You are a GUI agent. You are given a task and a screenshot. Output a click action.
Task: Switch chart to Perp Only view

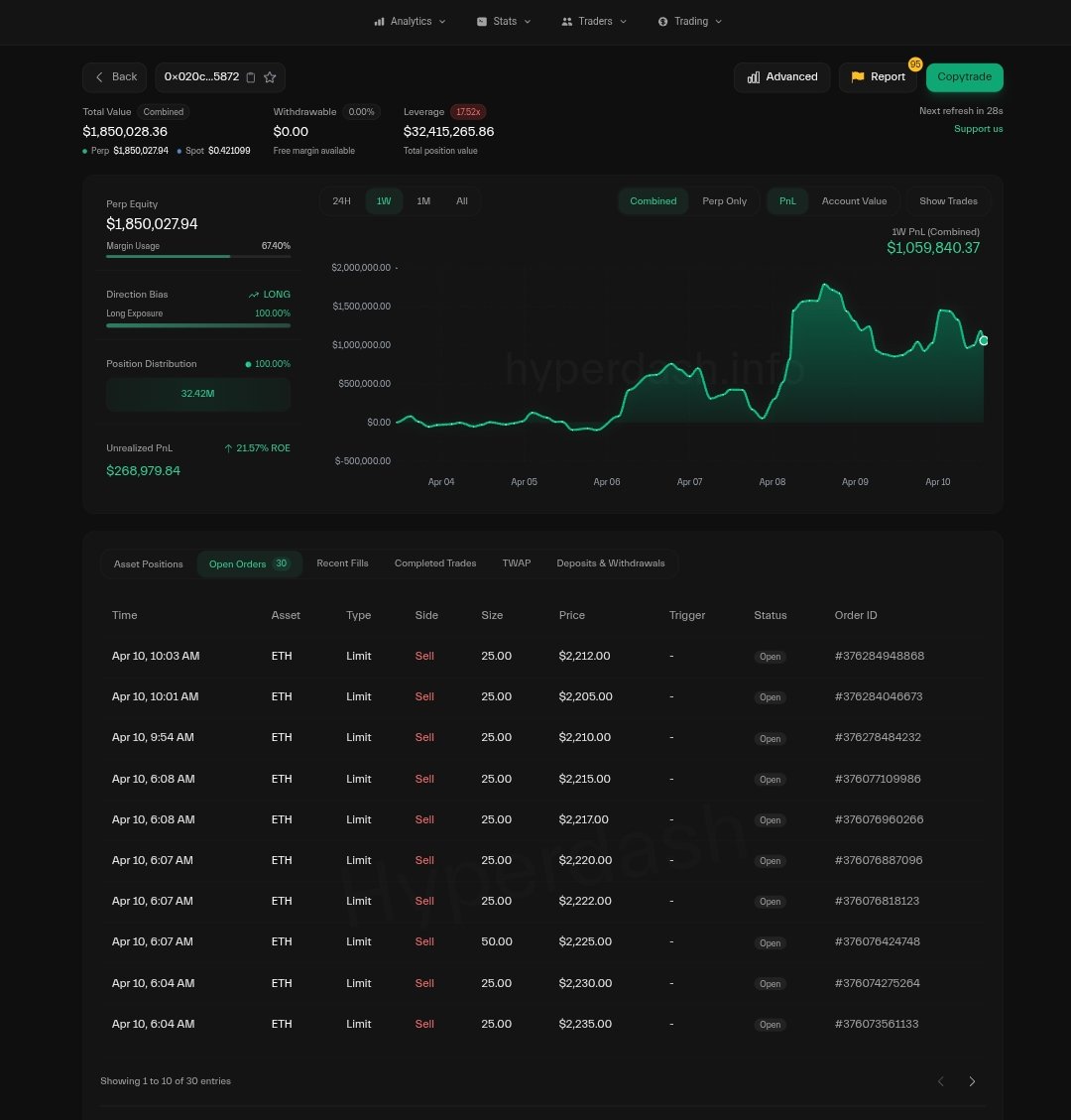click(x=724, y=201)
